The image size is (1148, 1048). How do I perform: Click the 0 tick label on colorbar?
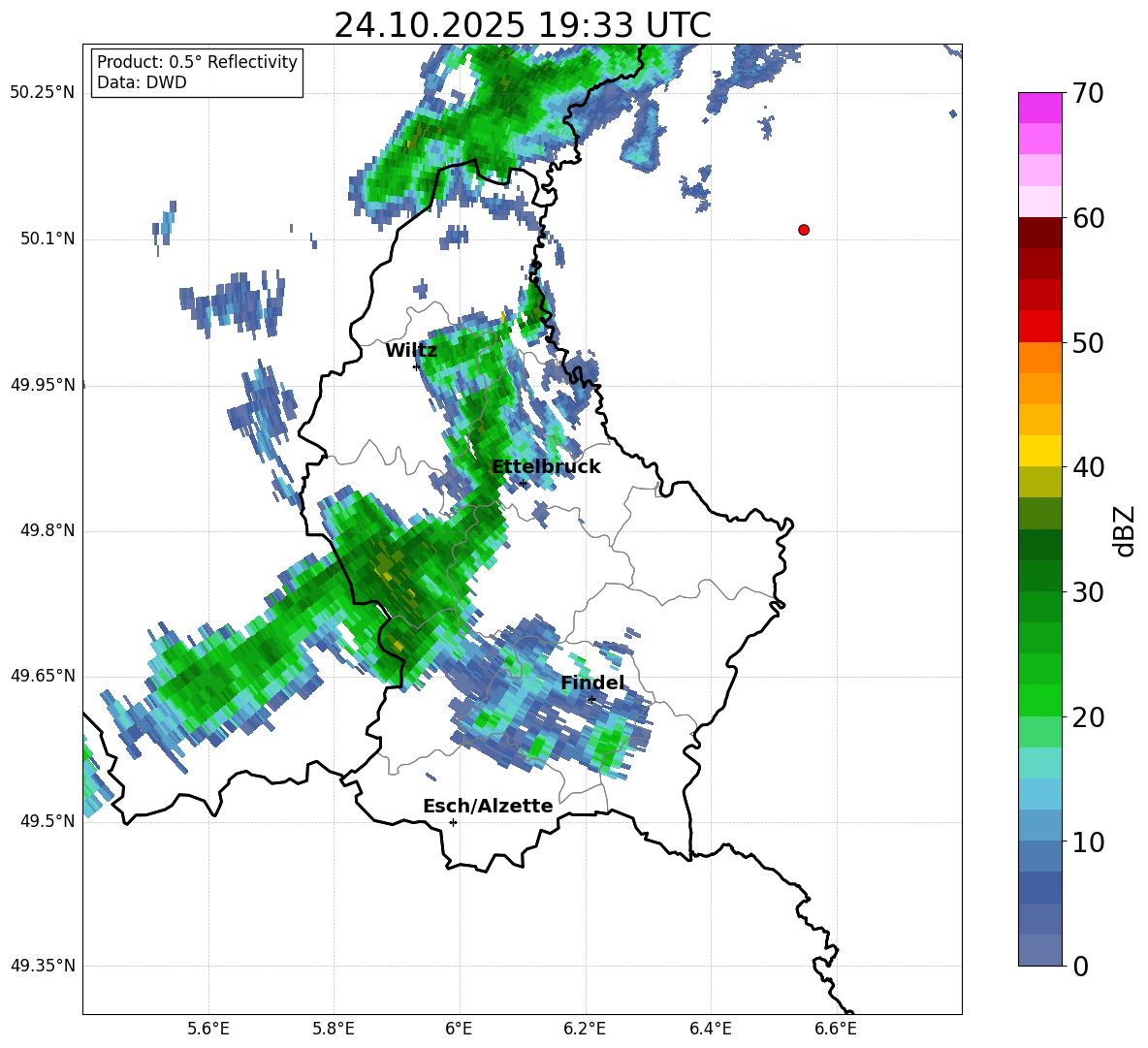[1081, 967]
